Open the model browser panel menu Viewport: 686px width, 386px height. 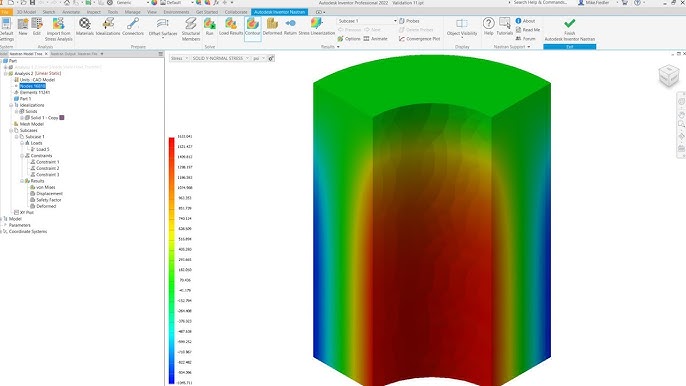click(161, 54)
